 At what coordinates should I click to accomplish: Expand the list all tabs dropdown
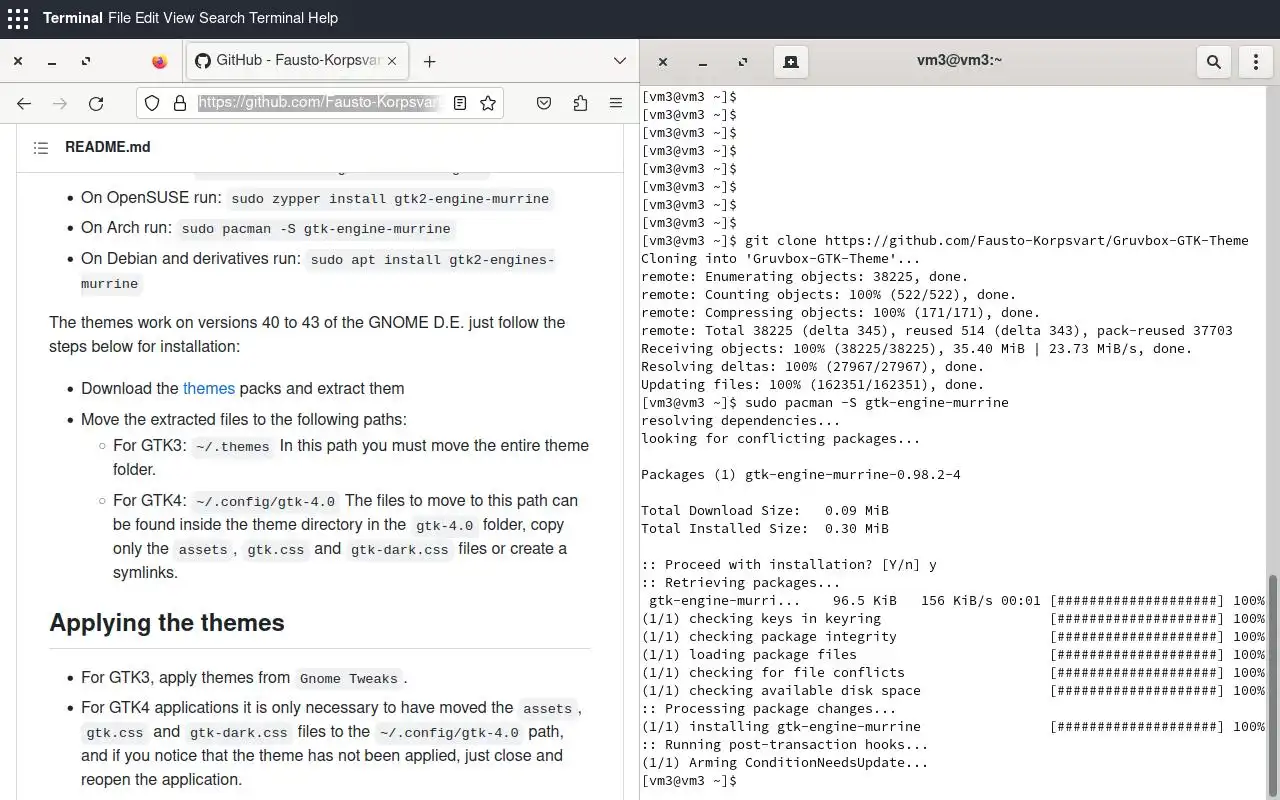tap(620, 61)
